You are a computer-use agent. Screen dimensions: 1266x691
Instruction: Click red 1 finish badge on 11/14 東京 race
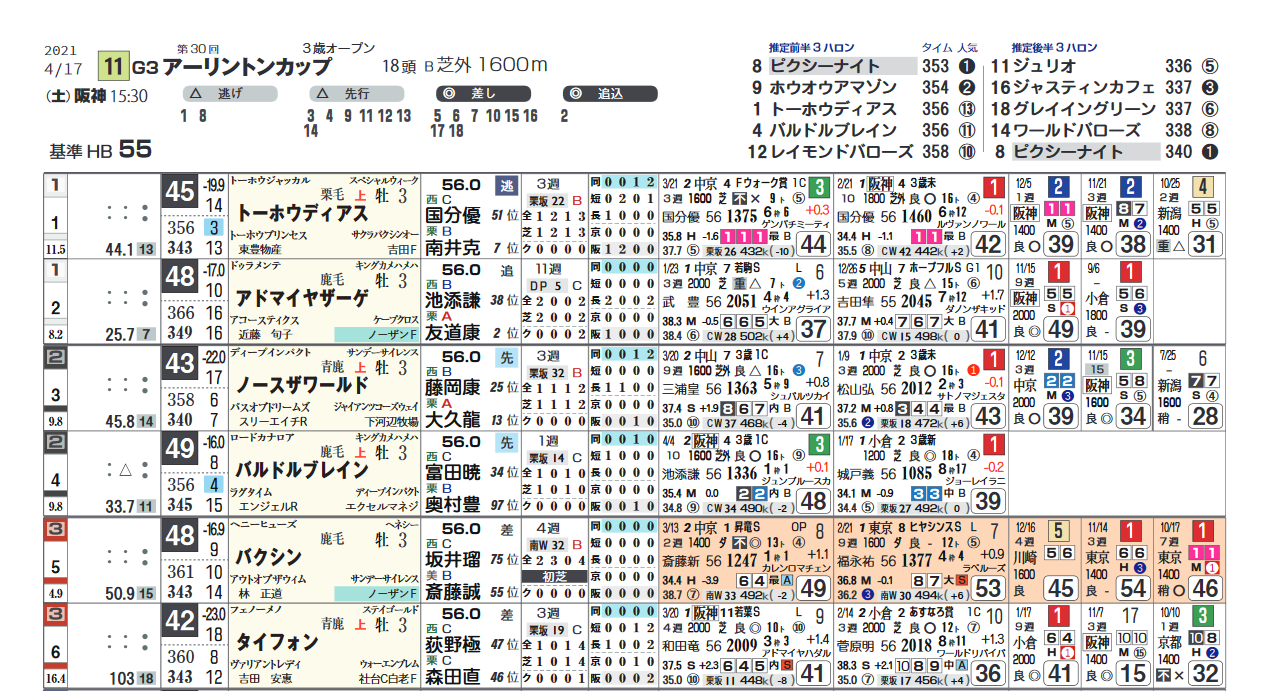click(1130, 530)
